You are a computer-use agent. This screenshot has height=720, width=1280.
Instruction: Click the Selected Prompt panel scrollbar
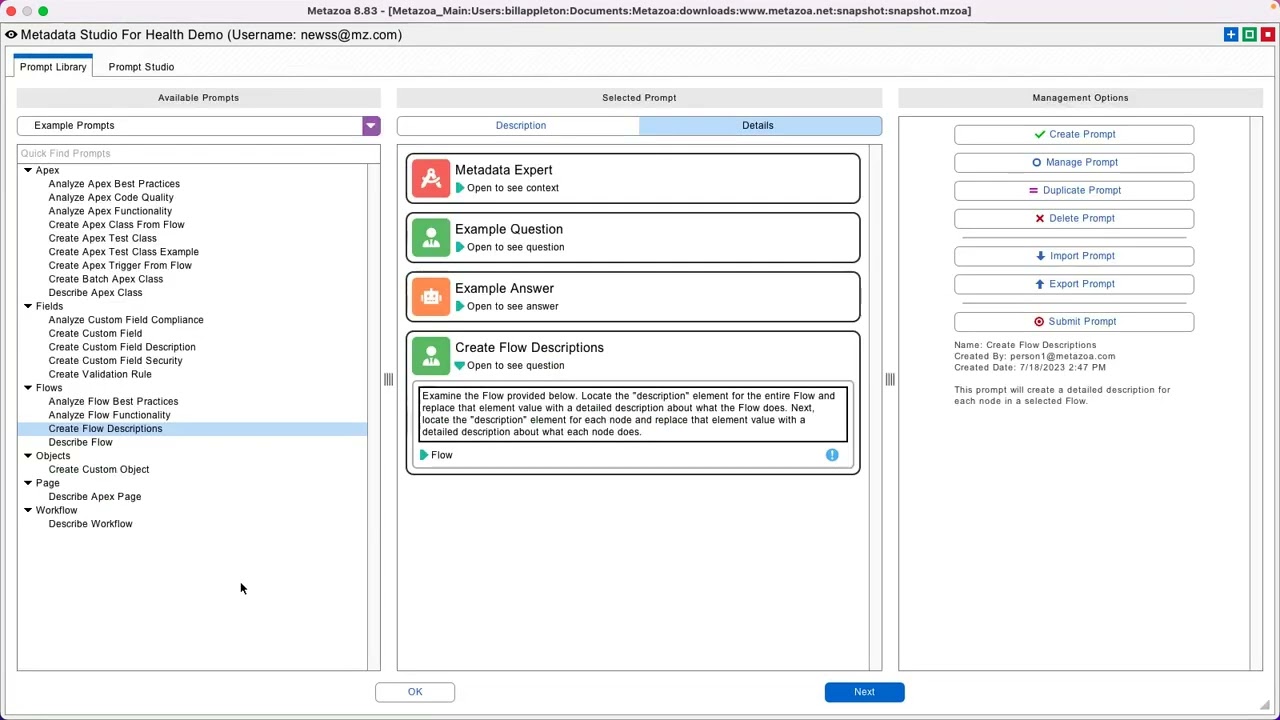(876, 408)
